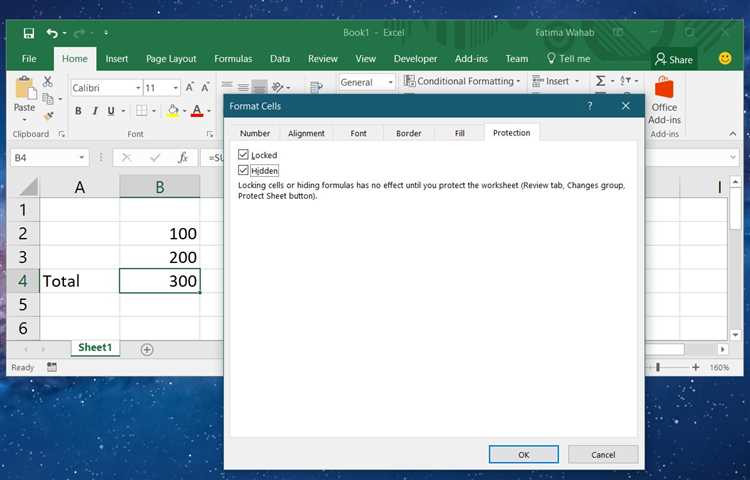Click the AutoSum sigma icon
750x480 pixels.
point(600,81)
